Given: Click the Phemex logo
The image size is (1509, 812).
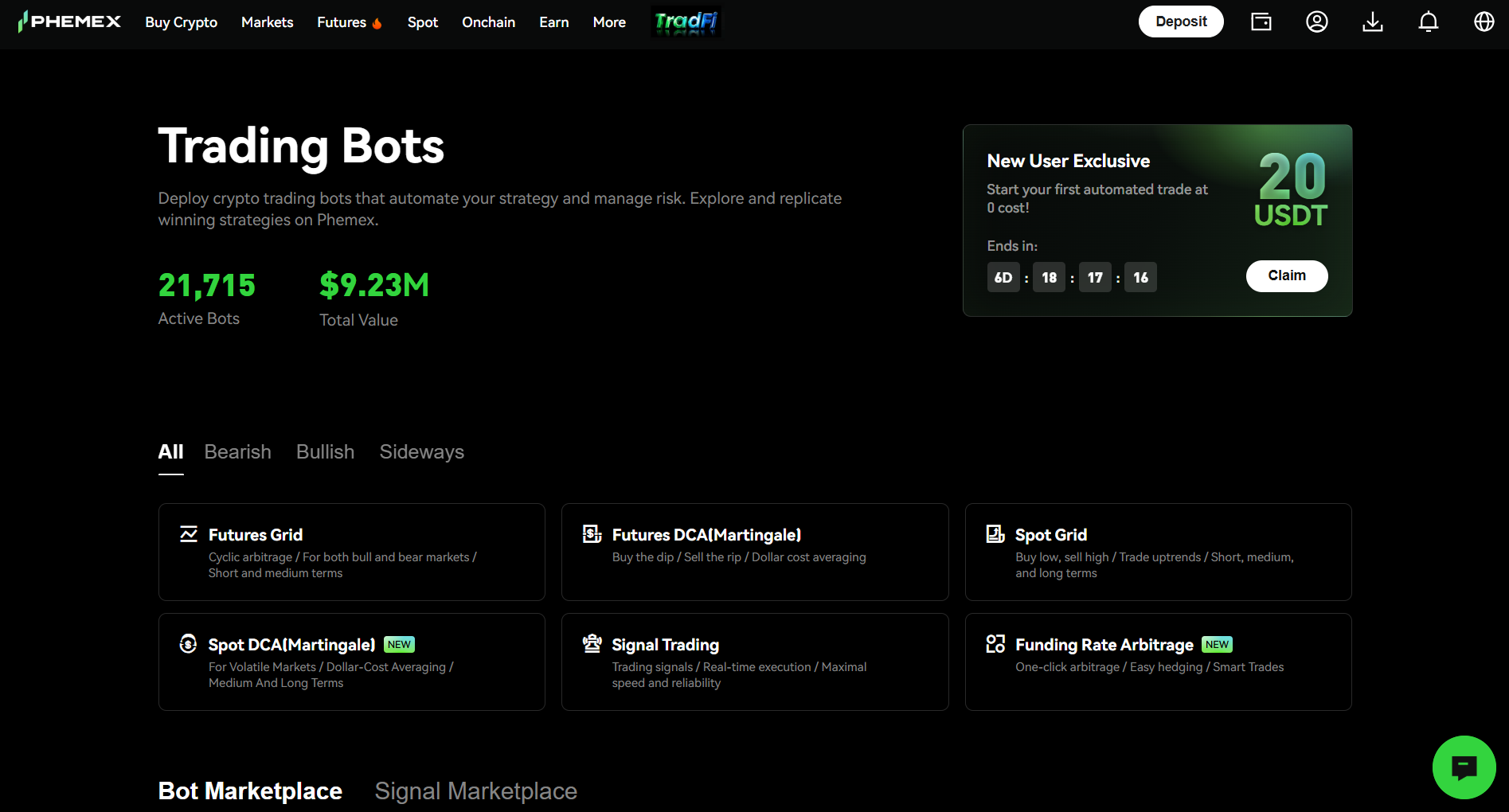Looking at the screenshot, I should (69, 21).
